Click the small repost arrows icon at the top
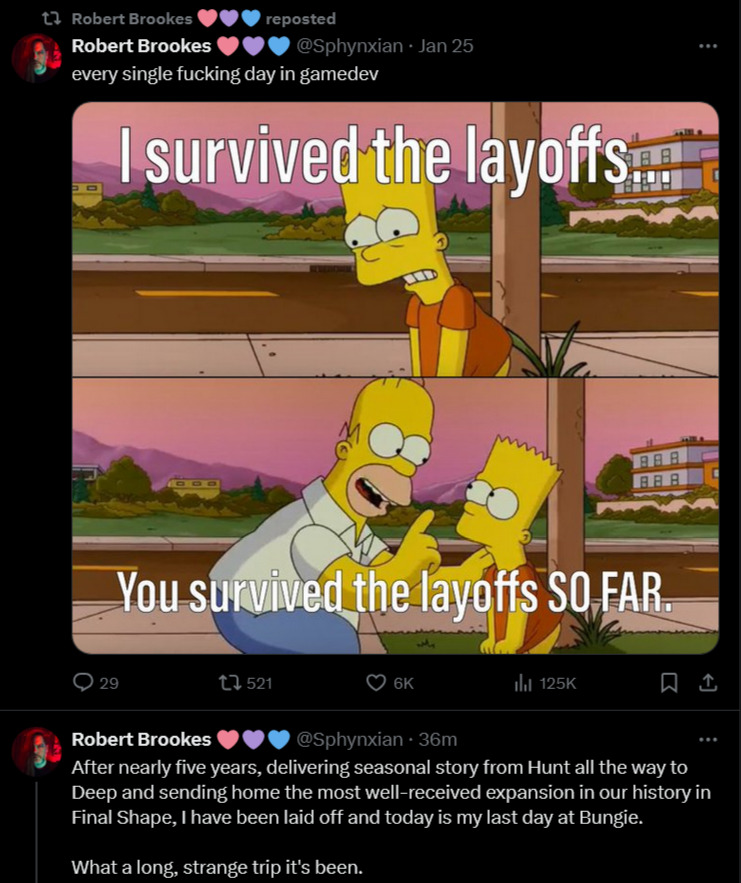The width and height of the screenshot is (741, 883). point(52,19)
